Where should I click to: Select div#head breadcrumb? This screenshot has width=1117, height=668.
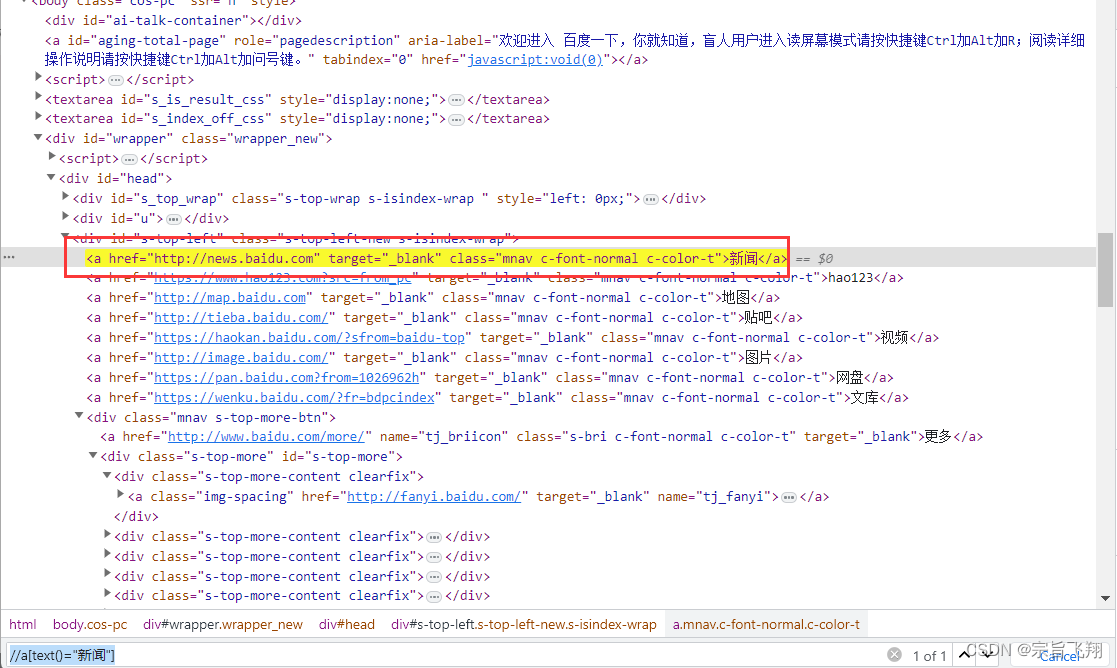[347, 625]
